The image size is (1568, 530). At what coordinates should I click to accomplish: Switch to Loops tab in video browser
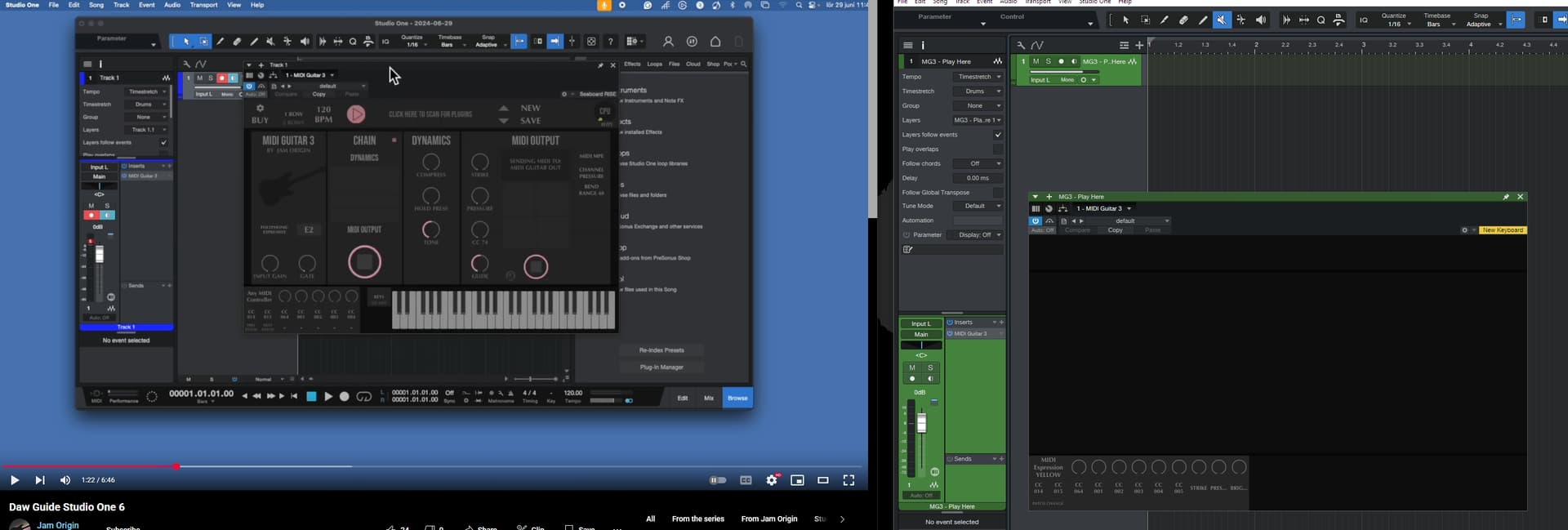[x=655, y=64]
